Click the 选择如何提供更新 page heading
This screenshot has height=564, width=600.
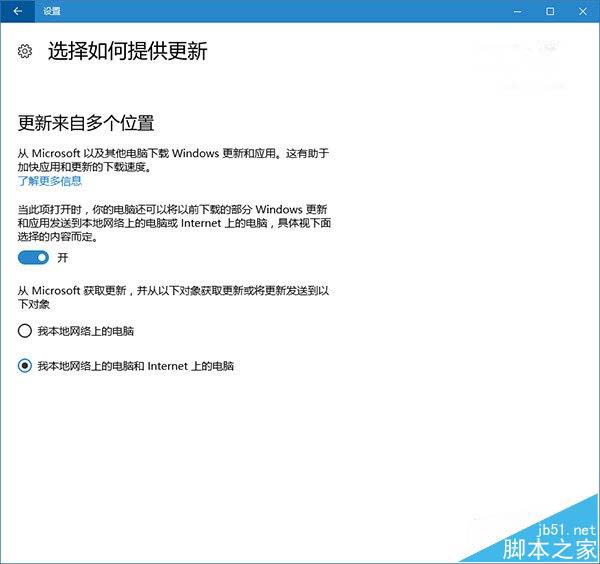pos(128,51)
